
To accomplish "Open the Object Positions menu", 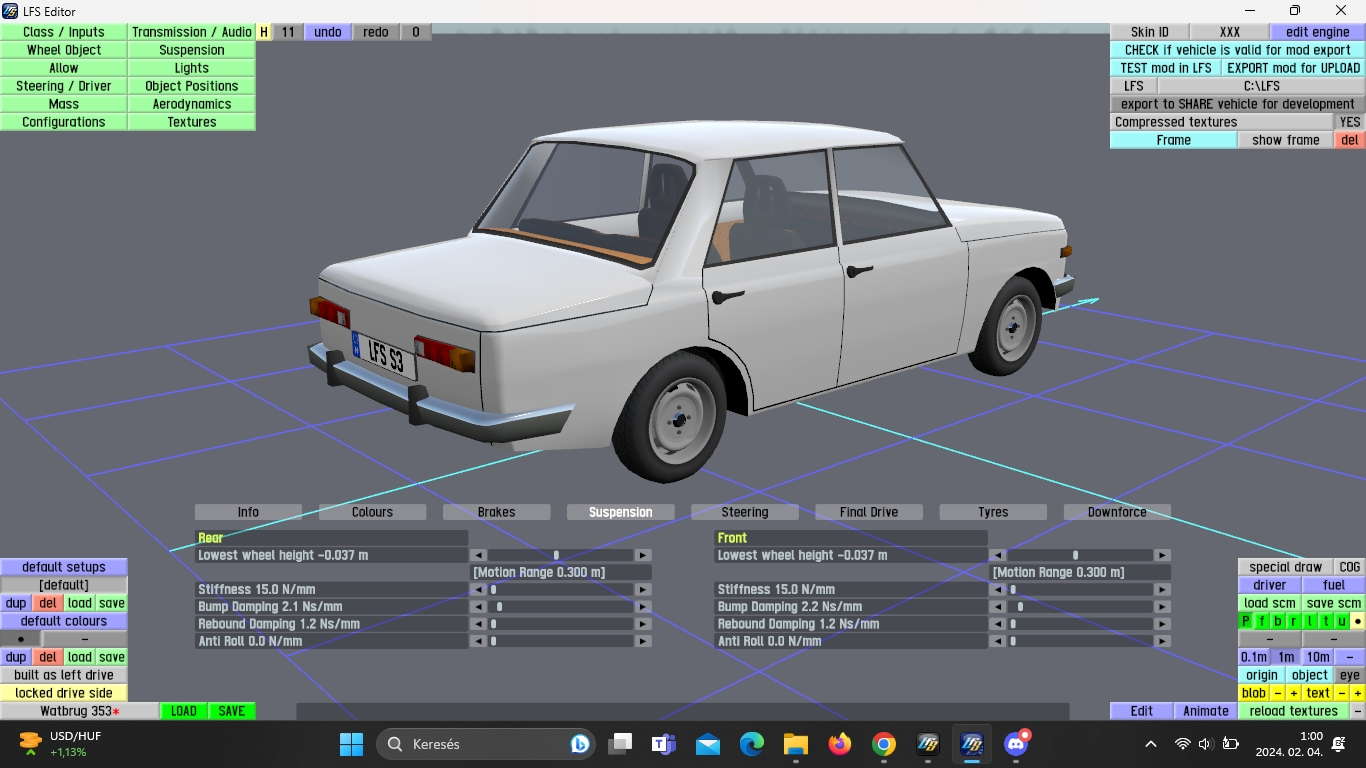I will 192,86.
